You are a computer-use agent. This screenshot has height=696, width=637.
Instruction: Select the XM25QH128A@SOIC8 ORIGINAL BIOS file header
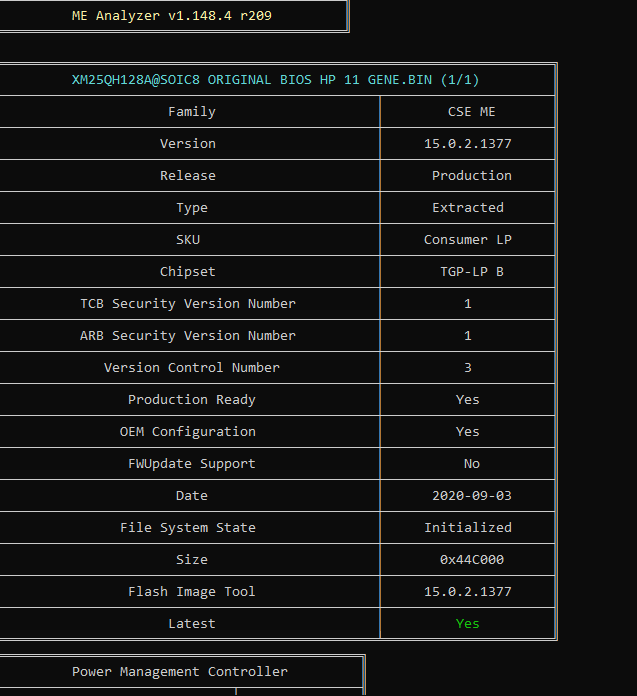(275, 80)
